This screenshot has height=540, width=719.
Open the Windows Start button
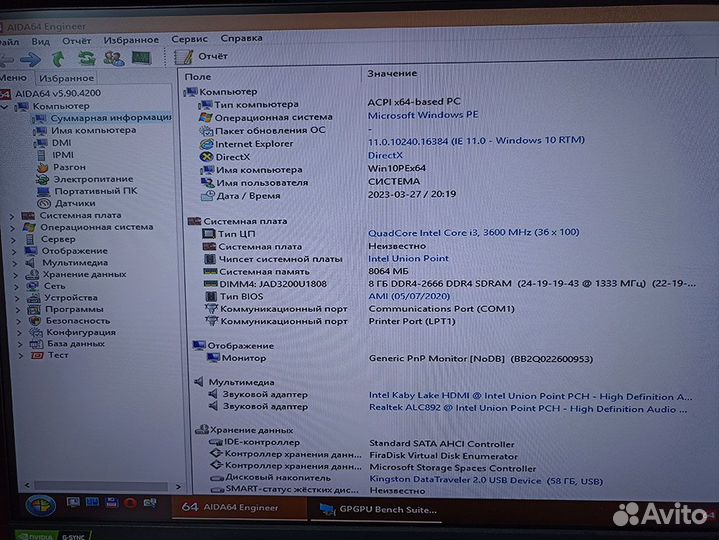coord(41,506)
